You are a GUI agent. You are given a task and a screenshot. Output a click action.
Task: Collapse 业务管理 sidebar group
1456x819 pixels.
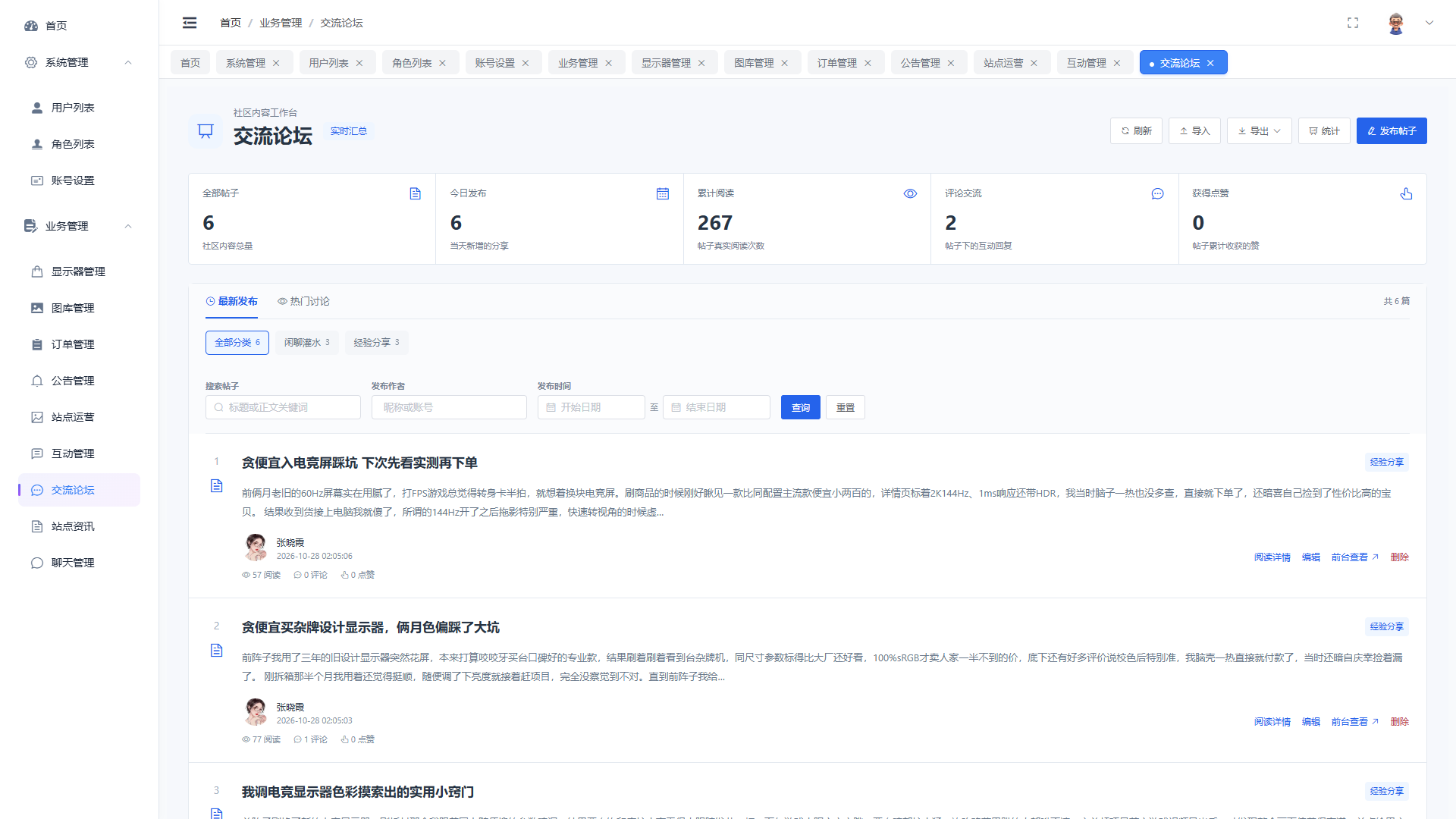[80, 226]
